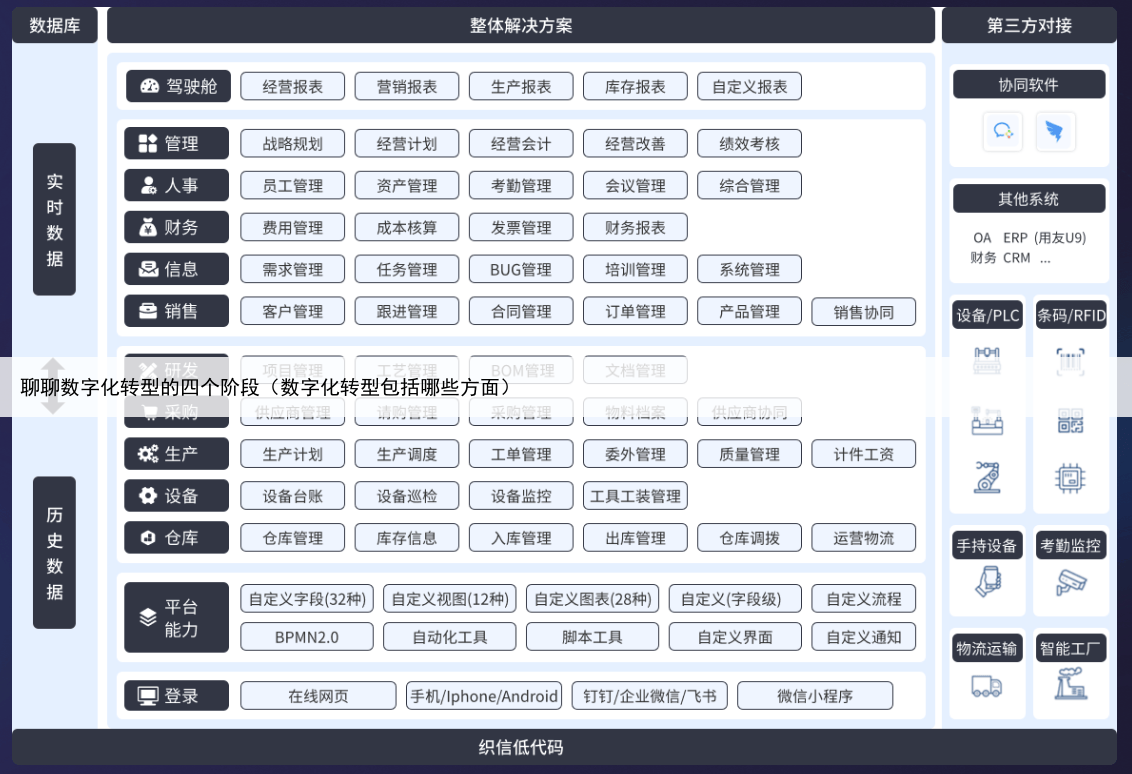The height and width of the screenshot is (774, 1132).
Task: Open the 经营报表 module
Action: [292, 87]
